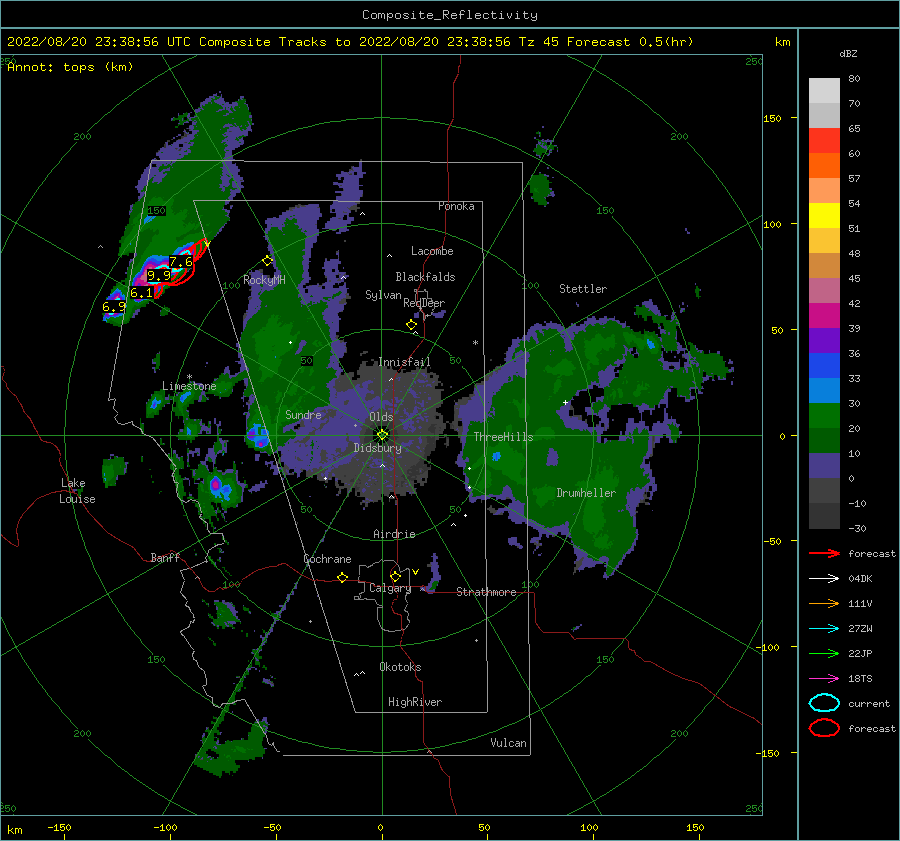
Task: Click the Vulcan label
Action: coord(508,743)
